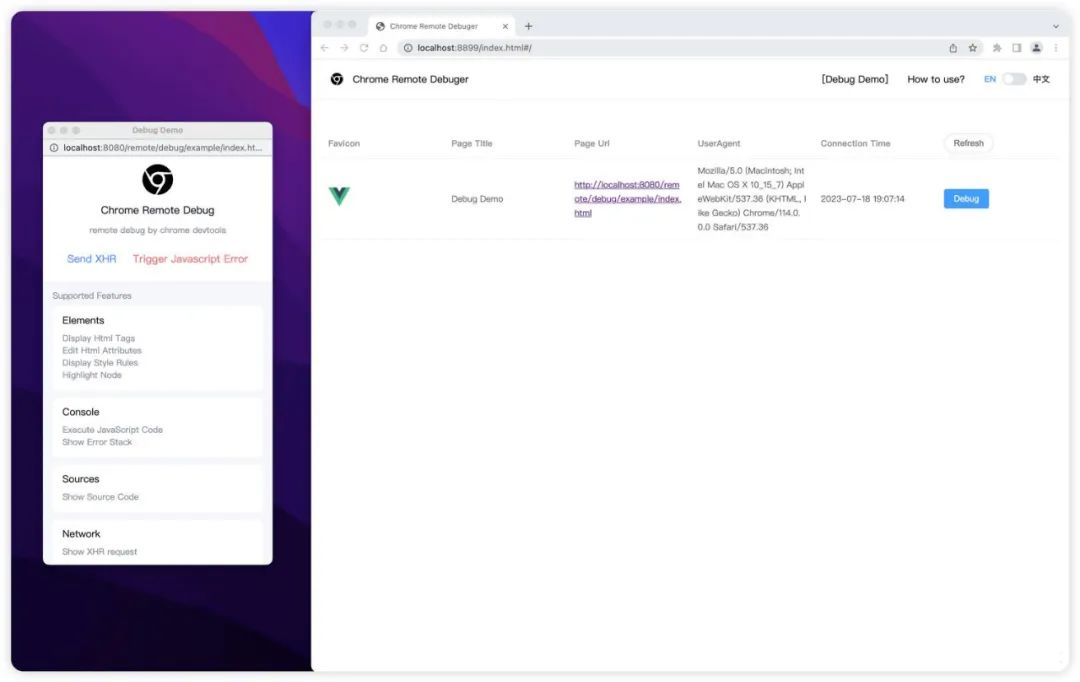Image resolution: width=1080 pixels, height=682 pixels.
Task: Click Send XHR in Debug Demo window
Action: (x=92, y=259)
